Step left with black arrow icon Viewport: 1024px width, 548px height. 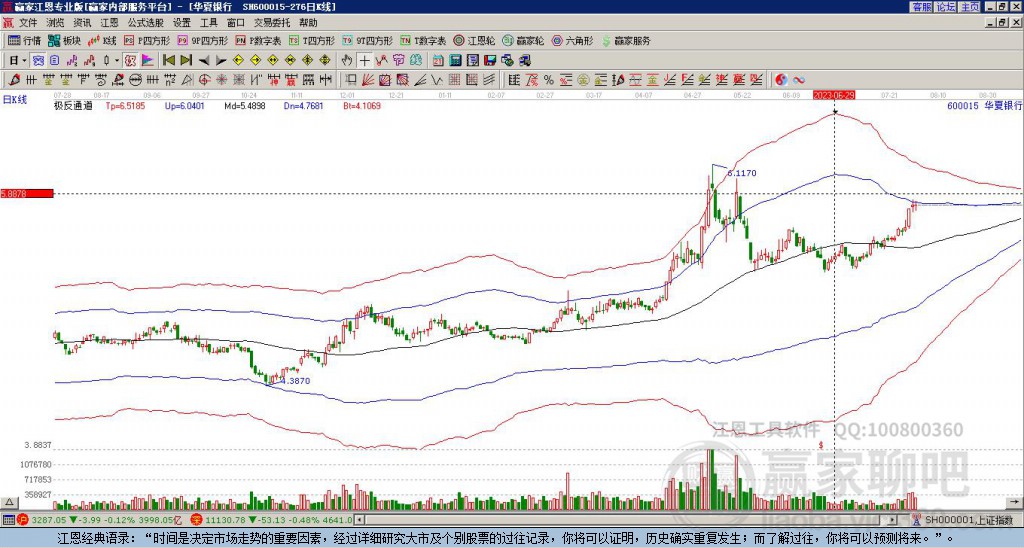coord(204,60)
